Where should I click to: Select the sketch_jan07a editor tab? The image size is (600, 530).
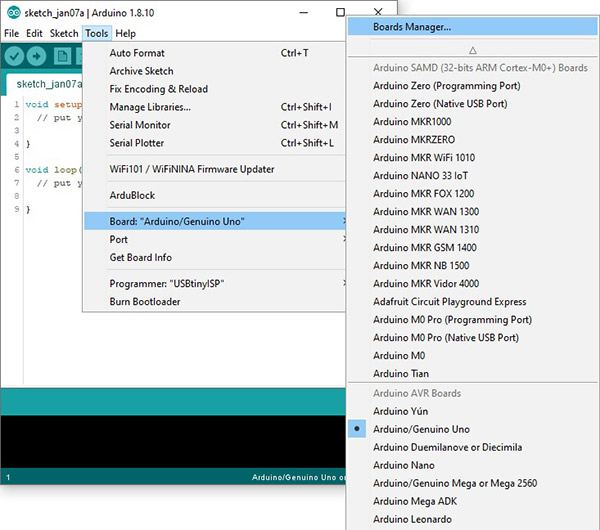44,84
